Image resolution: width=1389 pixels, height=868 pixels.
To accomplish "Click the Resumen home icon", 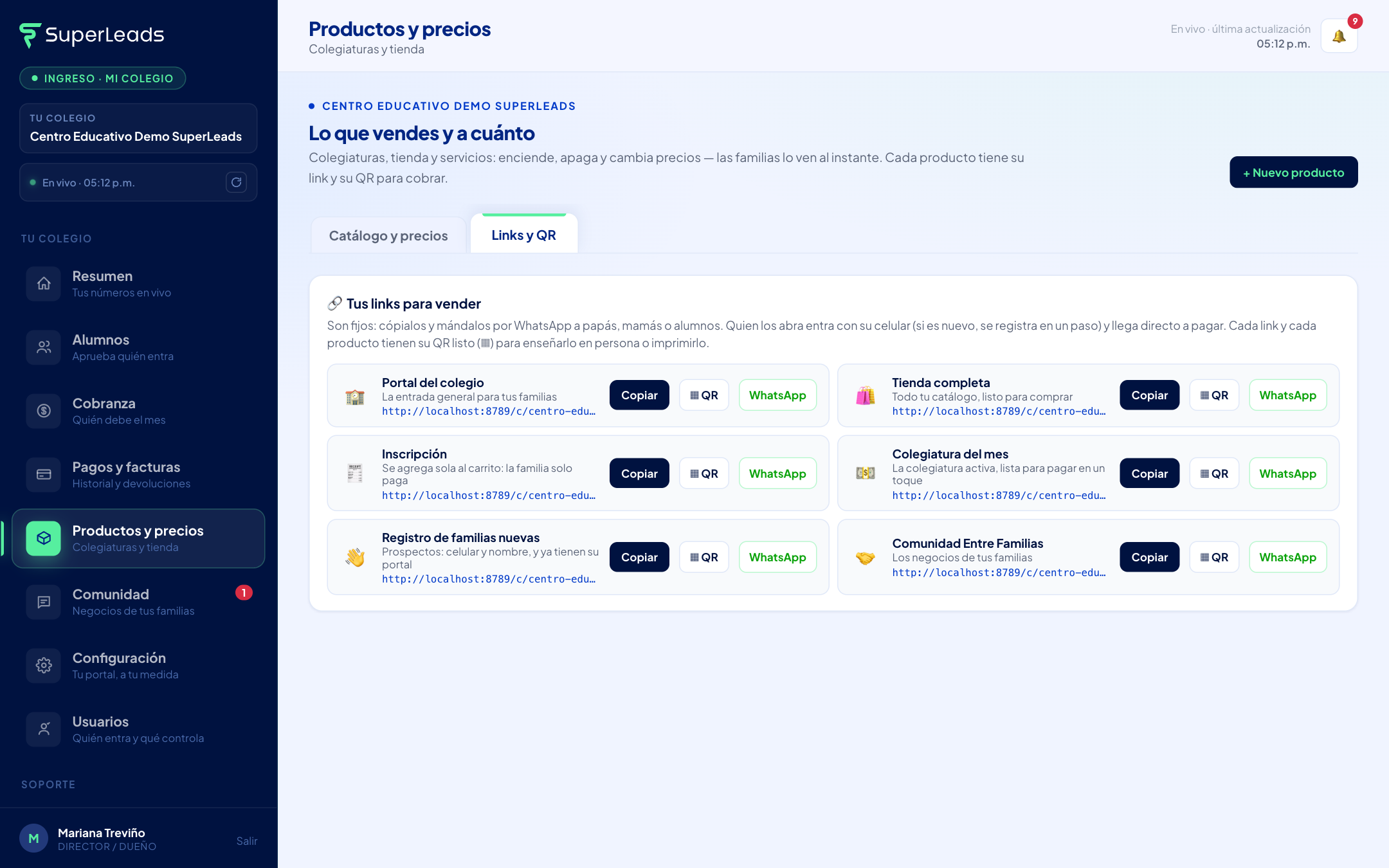I will coord(44,284).
